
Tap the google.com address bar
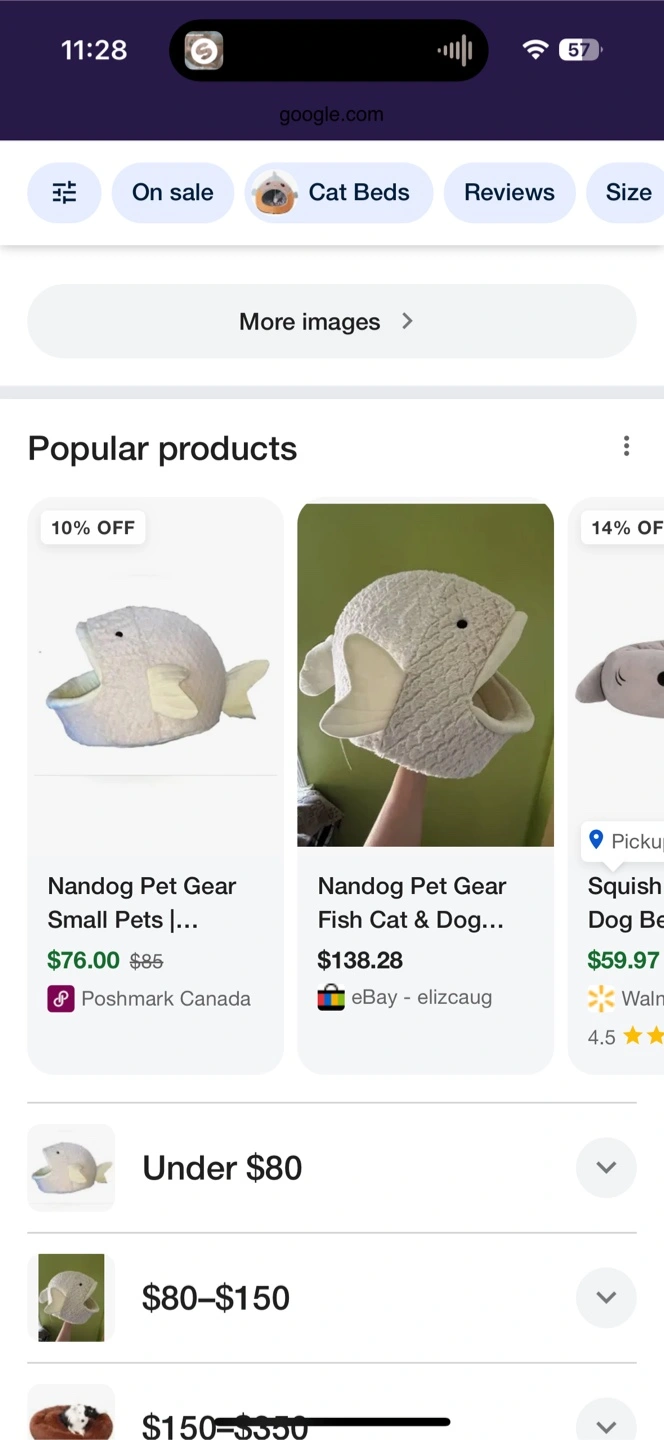331,114
